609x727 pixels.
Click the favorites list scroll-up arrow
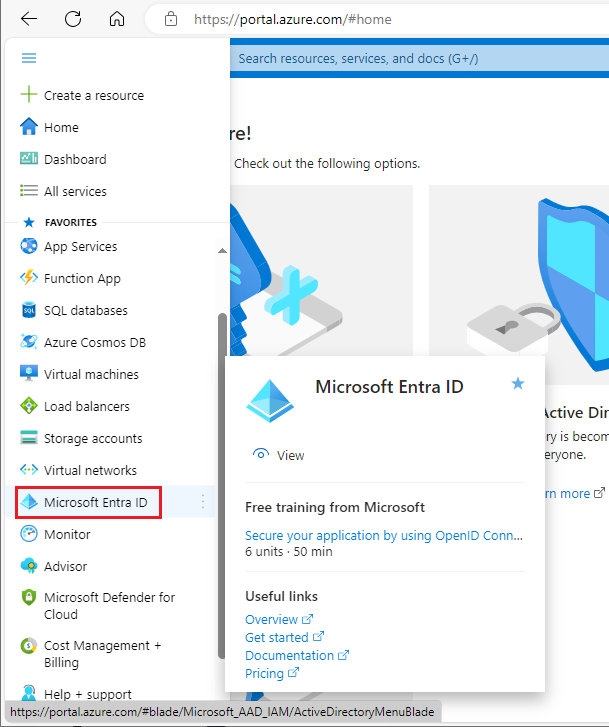pyautogui.click(x=222, y=250)
